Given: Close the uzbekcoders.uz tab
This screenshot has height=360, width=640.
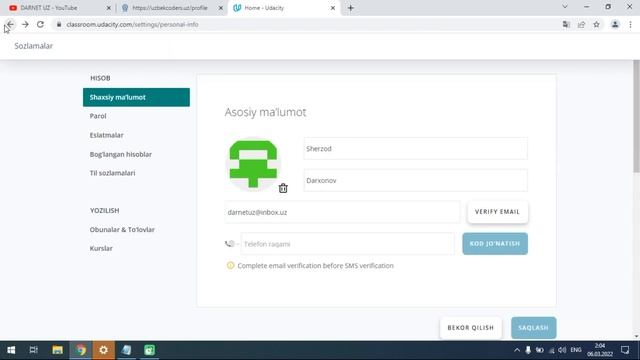Looking at the screenshot, I should click(x=221, y=8).
